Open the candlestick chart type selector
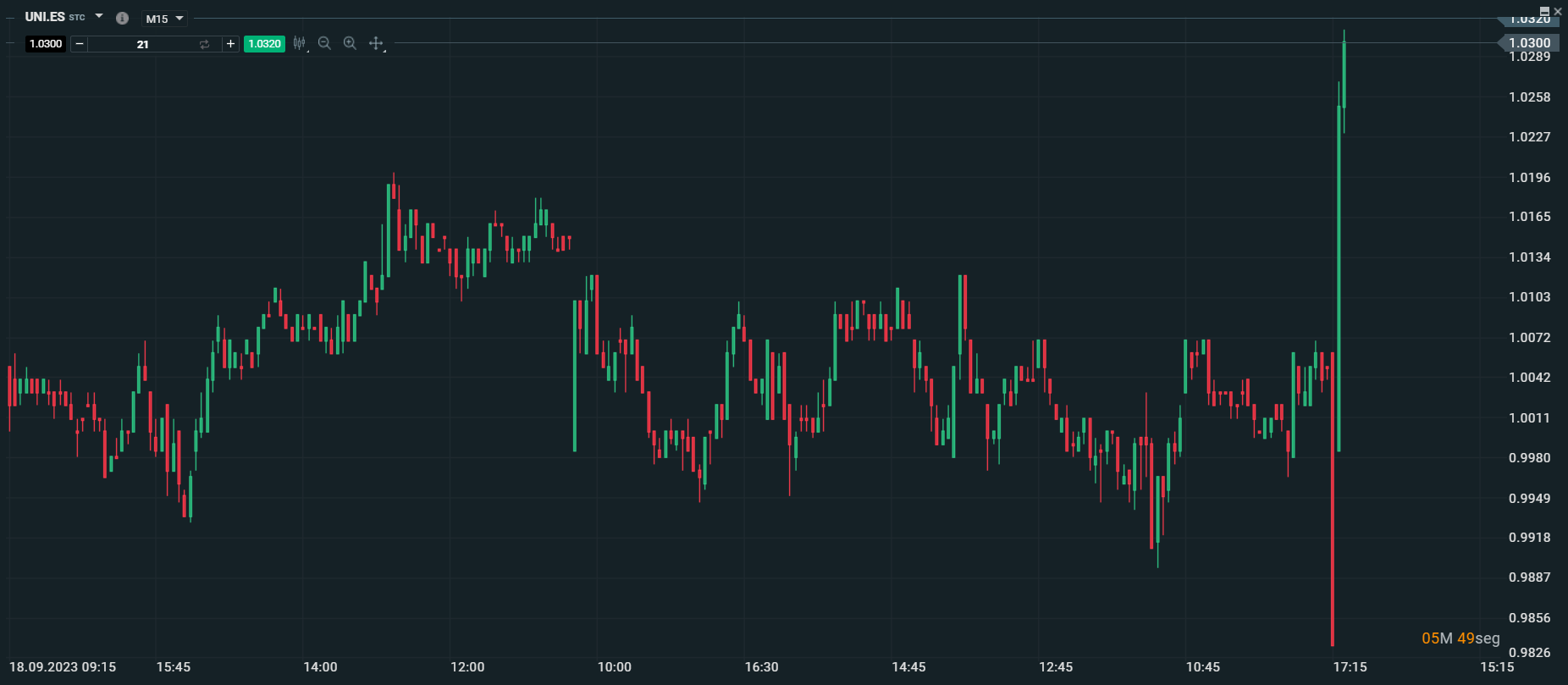This screenshot has width=1568, height=685. [300, 43]
